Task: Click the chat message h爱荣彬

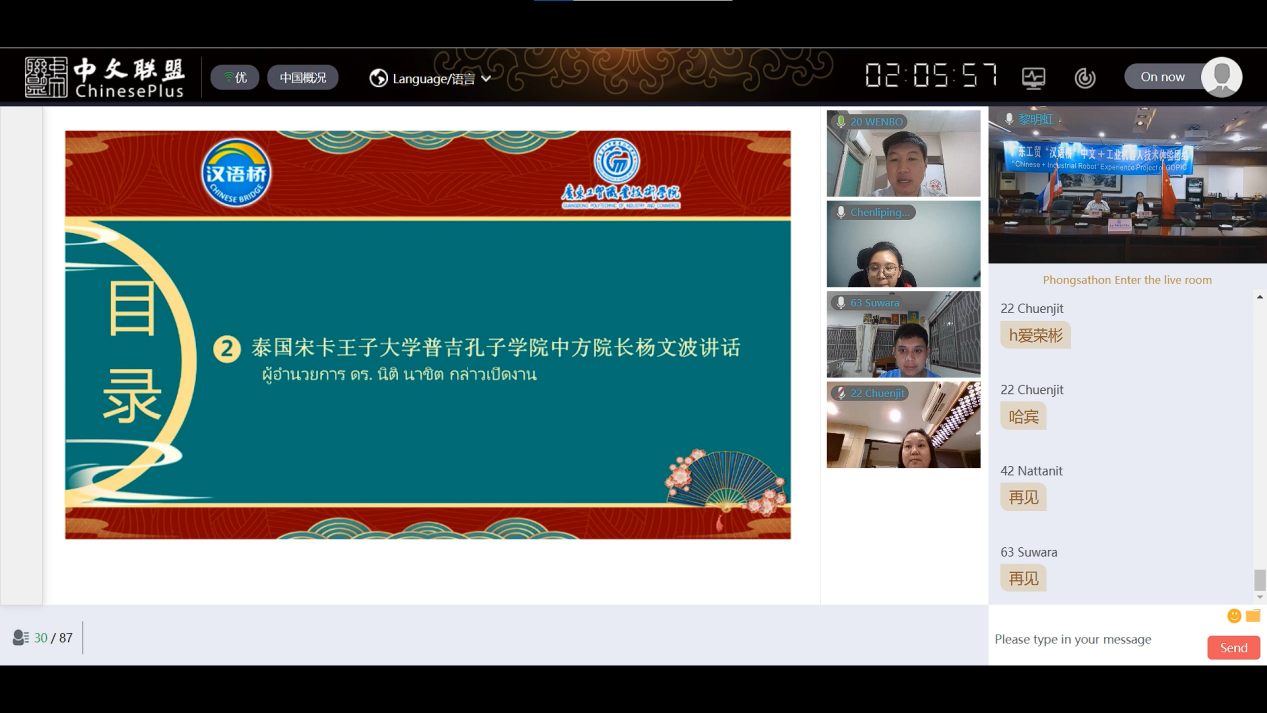Action: coord(1035,335)
